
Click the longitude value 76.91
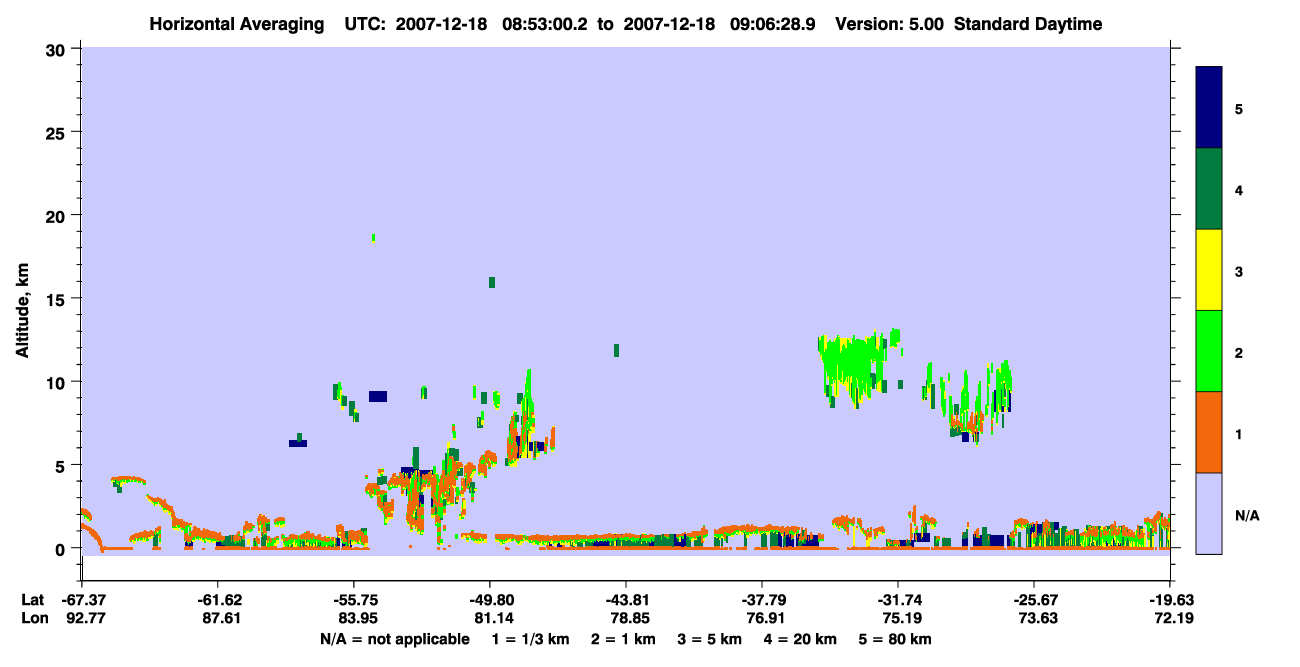coord(764,619)
